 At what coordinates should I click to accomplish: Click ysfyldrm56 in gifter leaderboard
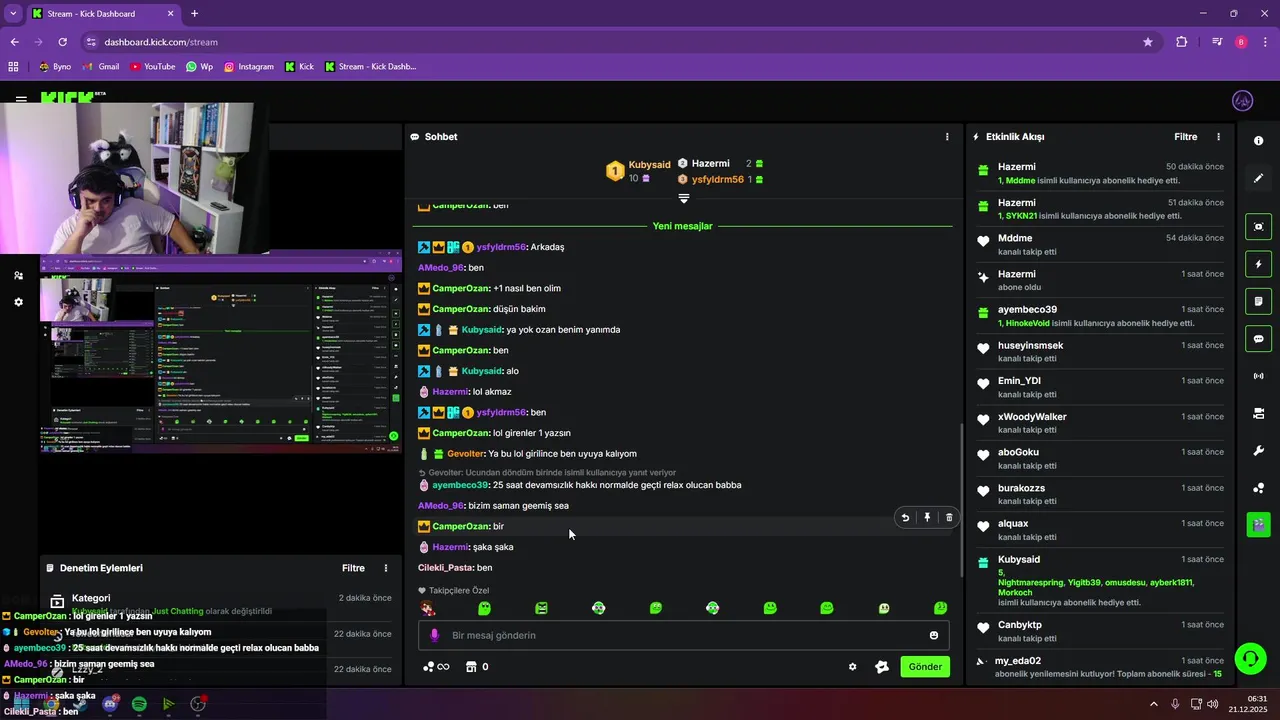[x=717, y=179]
